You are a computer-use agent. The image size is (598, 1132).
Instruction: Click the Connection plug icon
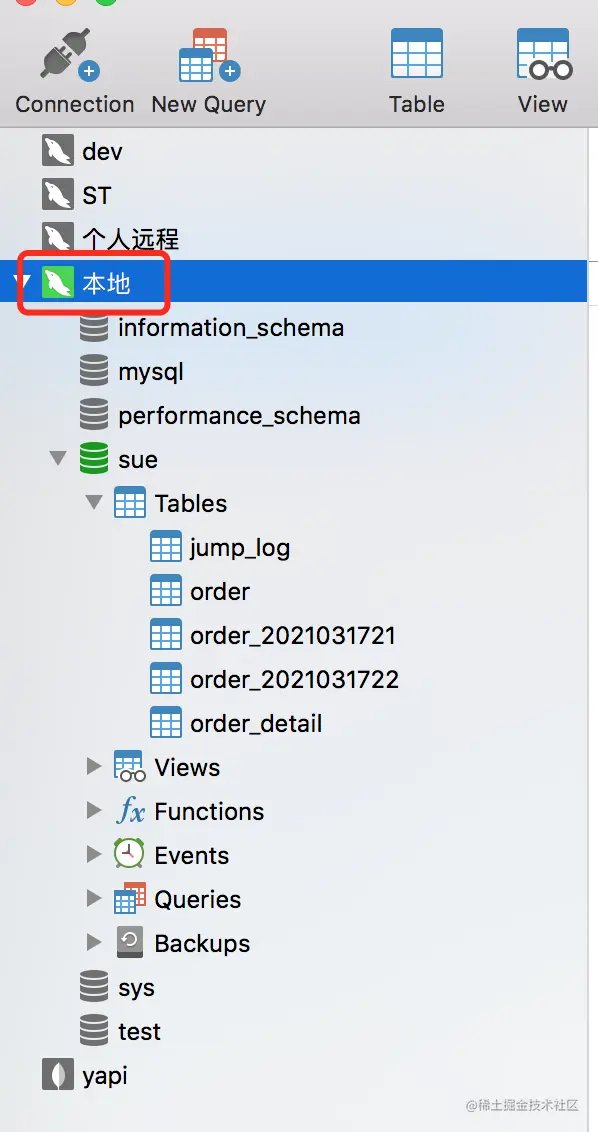click(69, 53)
